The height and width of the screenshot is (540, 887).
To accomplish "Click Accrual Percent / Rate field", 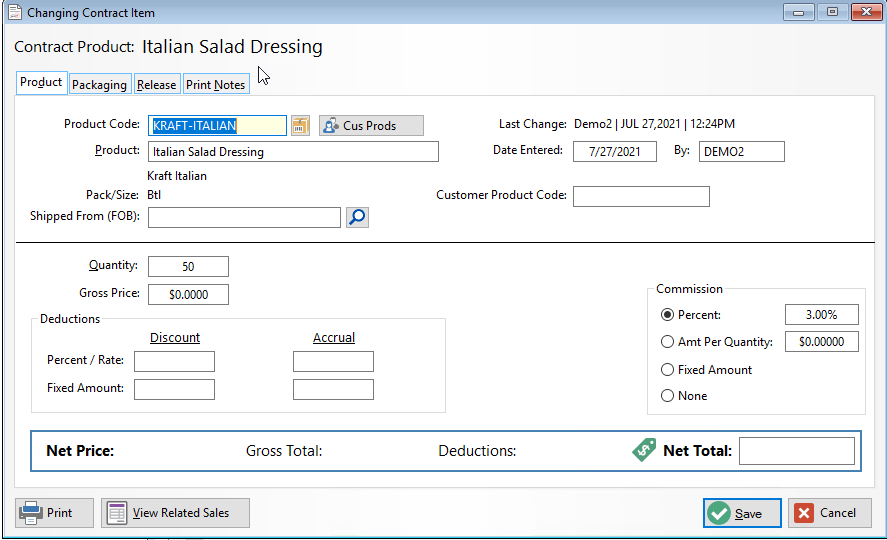I will pos(333,361).
